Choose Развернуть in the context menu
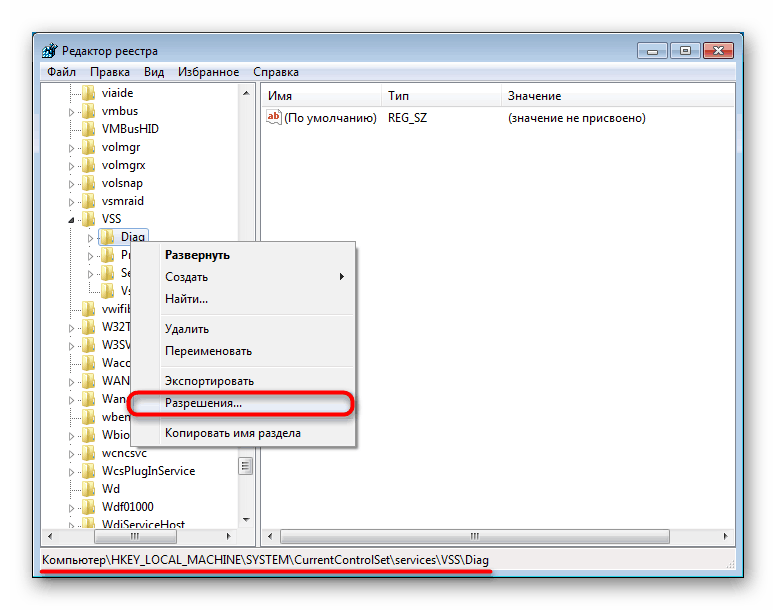The width and height of the screenshot is (776, 610). pos(242,255)
